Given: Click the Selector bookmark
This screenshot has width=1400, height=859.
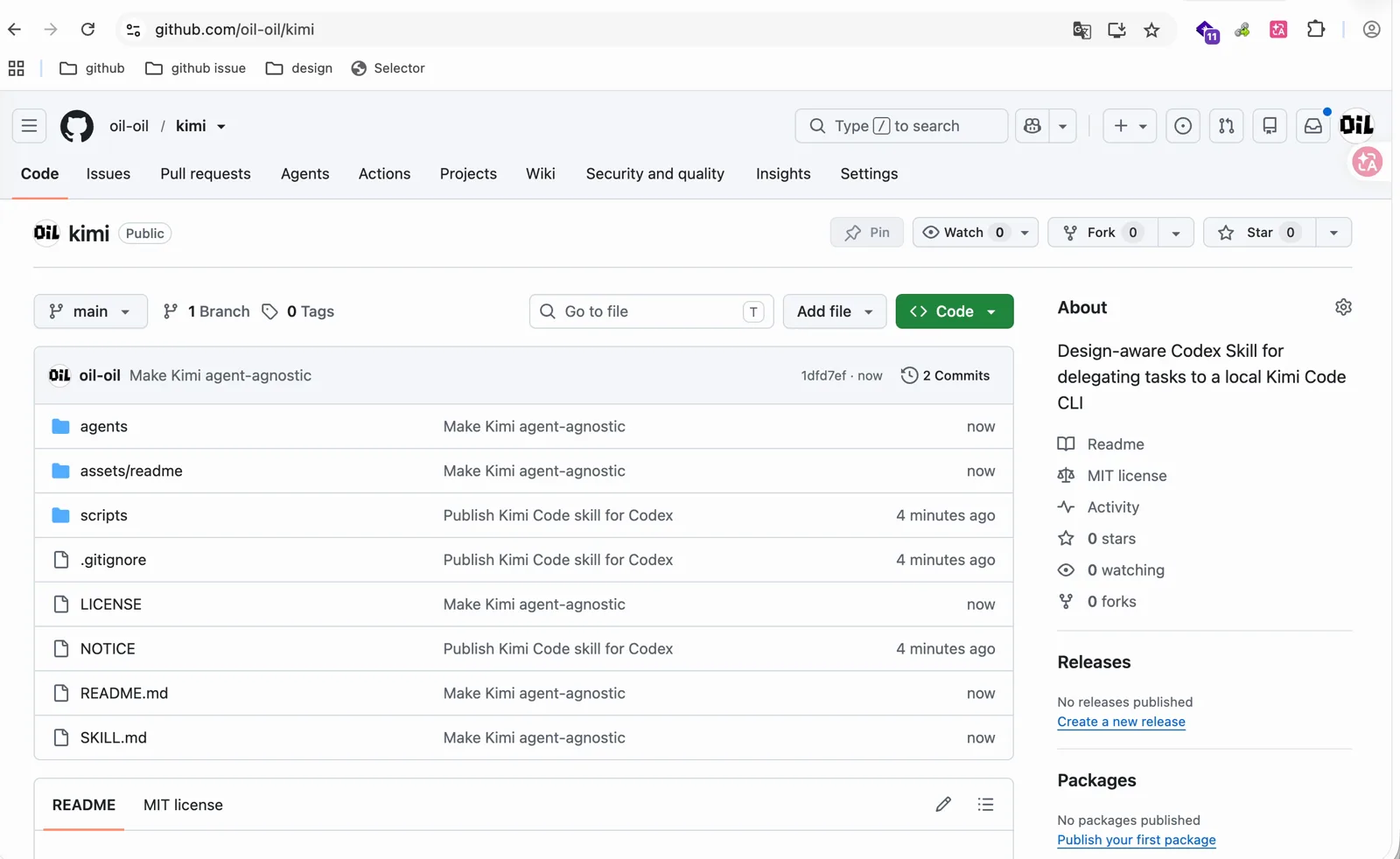Looking at the screenshot, I should (x=388, y=68).
